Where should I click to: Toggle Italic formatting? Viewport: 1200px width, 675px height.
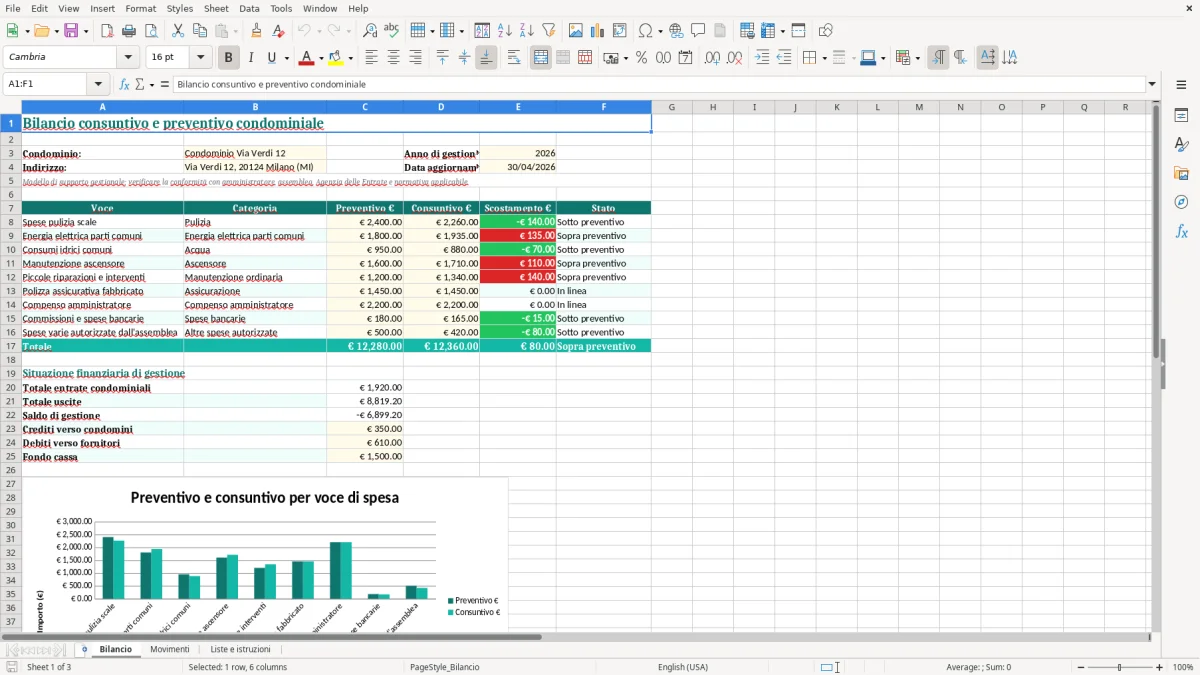point(250,58)
